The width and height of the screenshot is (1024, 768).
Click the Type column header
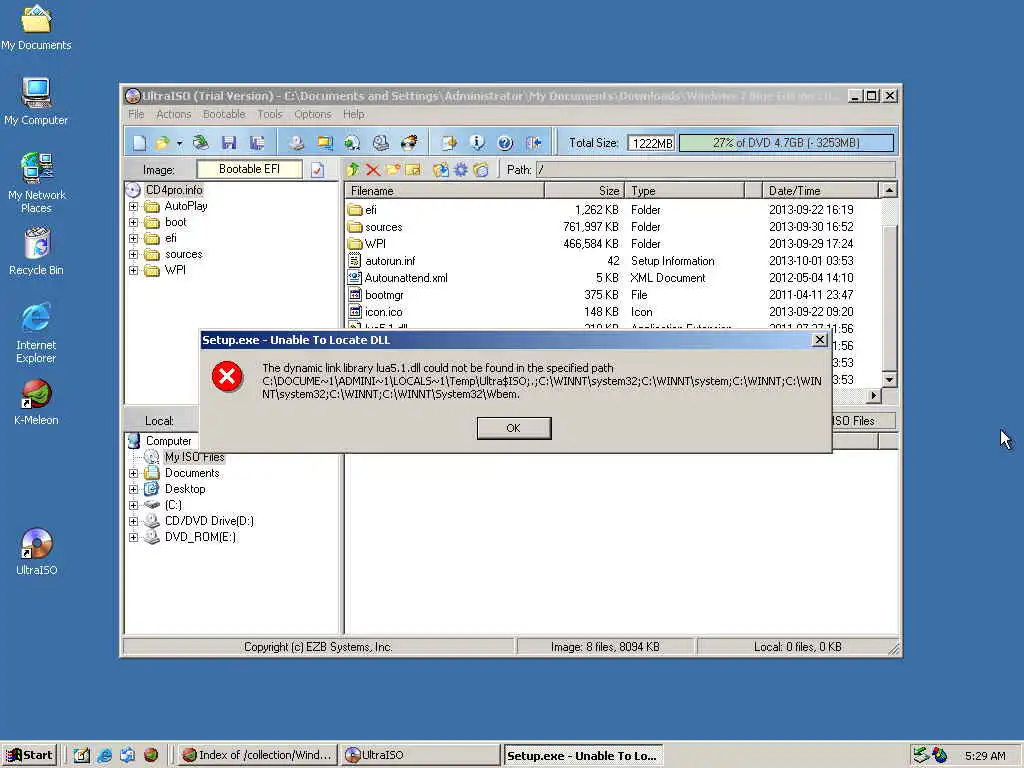pyautogui.click(x=684, y=191)
